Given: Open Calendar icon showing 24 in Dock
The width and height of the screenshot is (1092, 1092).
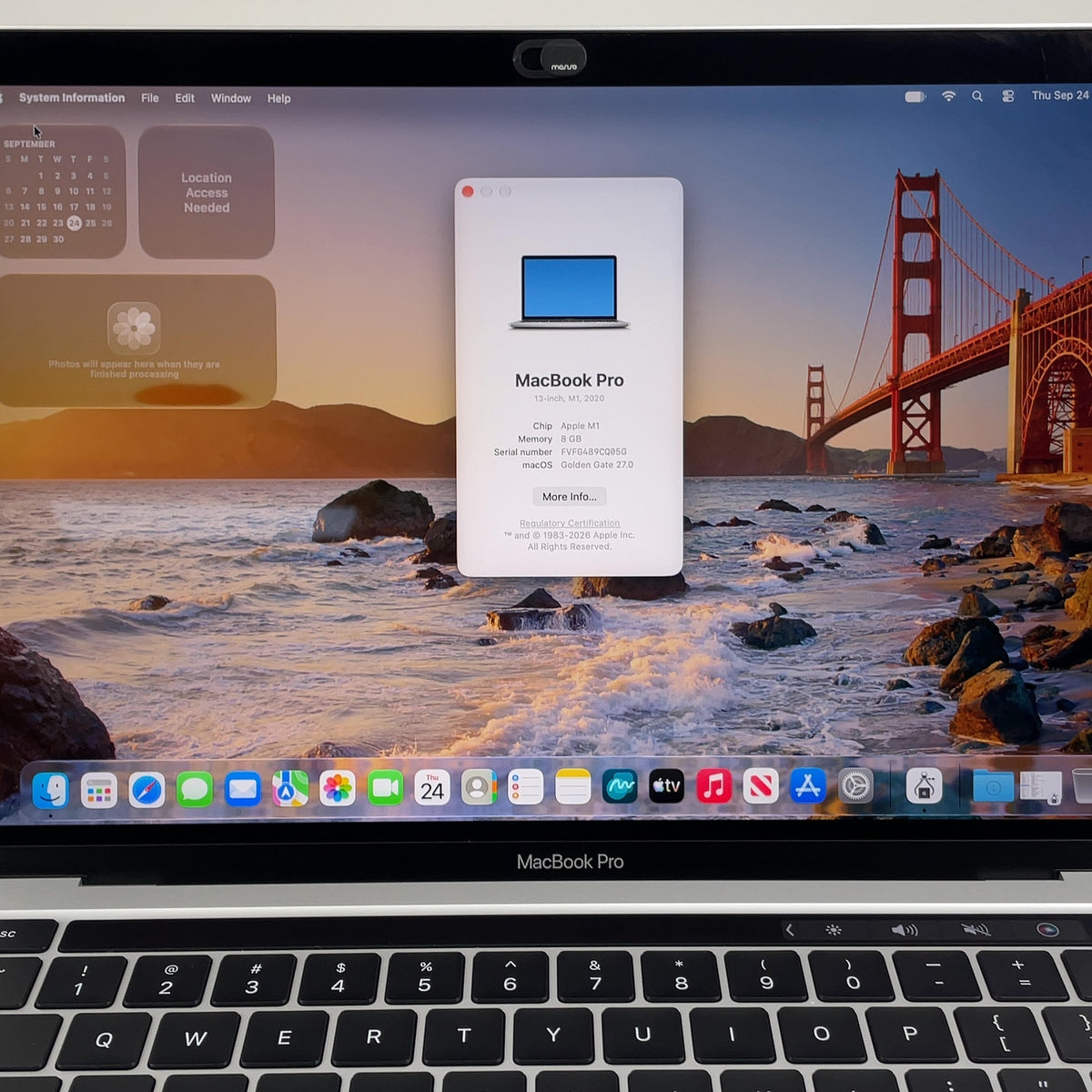Looking at the screenshot, I should (432, 788).
